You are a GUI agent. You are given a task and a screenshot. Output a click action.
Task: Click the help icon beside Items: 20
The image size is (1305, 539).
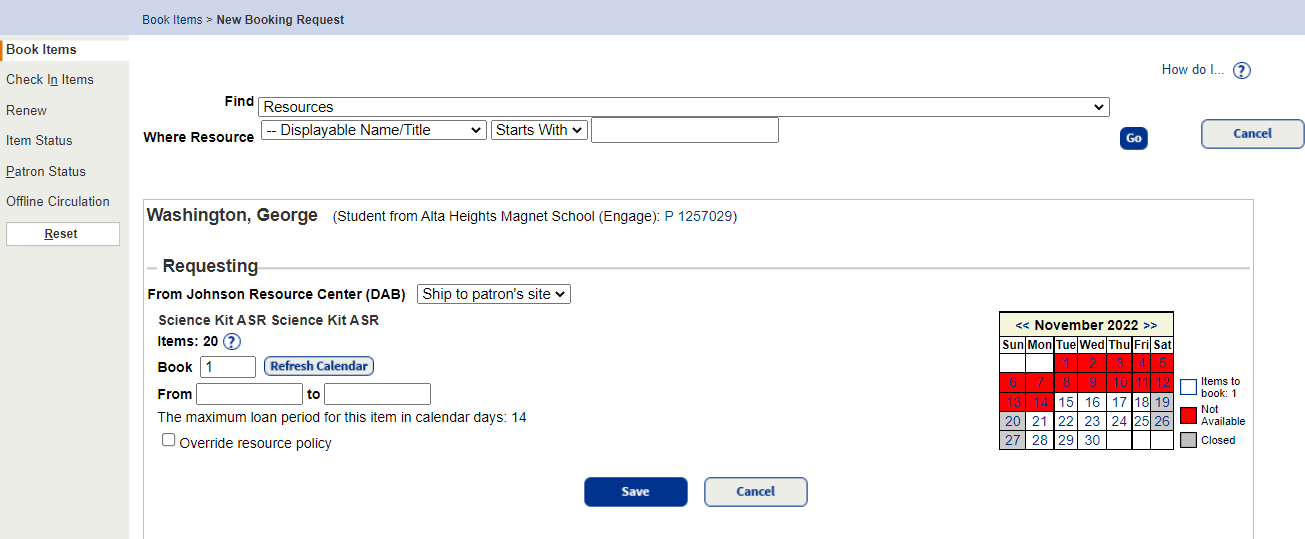click(231, 342)
